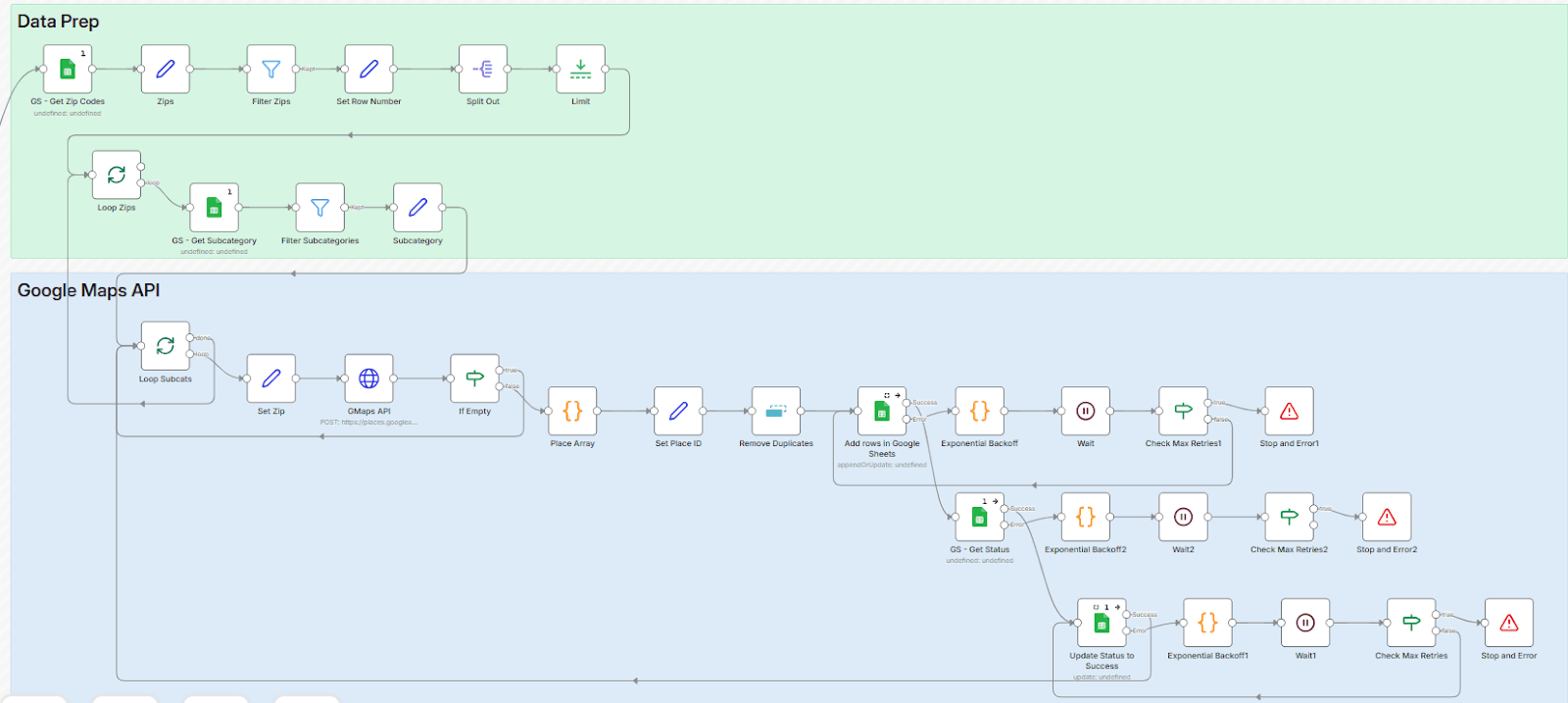This screenshot has height=703, width=1568.
Task: Select the Wait1 pause icon
Action: (1303, 623)
